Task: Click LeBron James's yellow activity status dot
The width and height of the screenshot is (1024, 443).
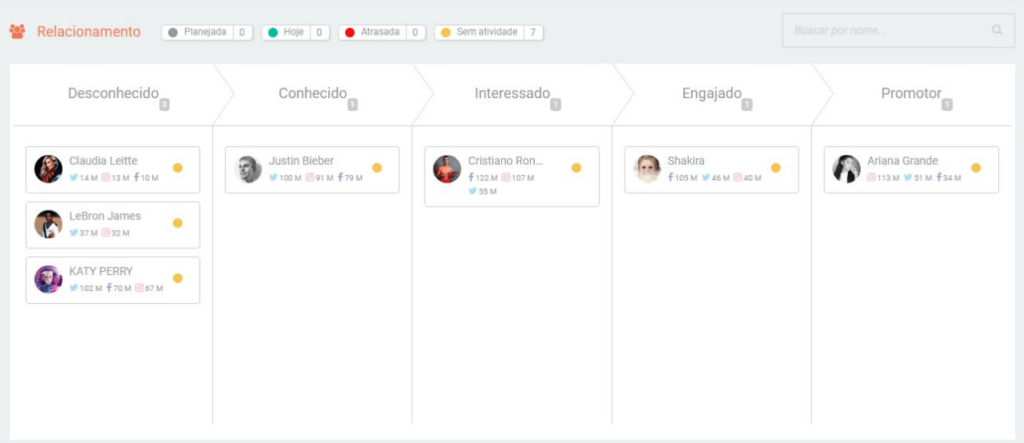Action: [178, 223]
